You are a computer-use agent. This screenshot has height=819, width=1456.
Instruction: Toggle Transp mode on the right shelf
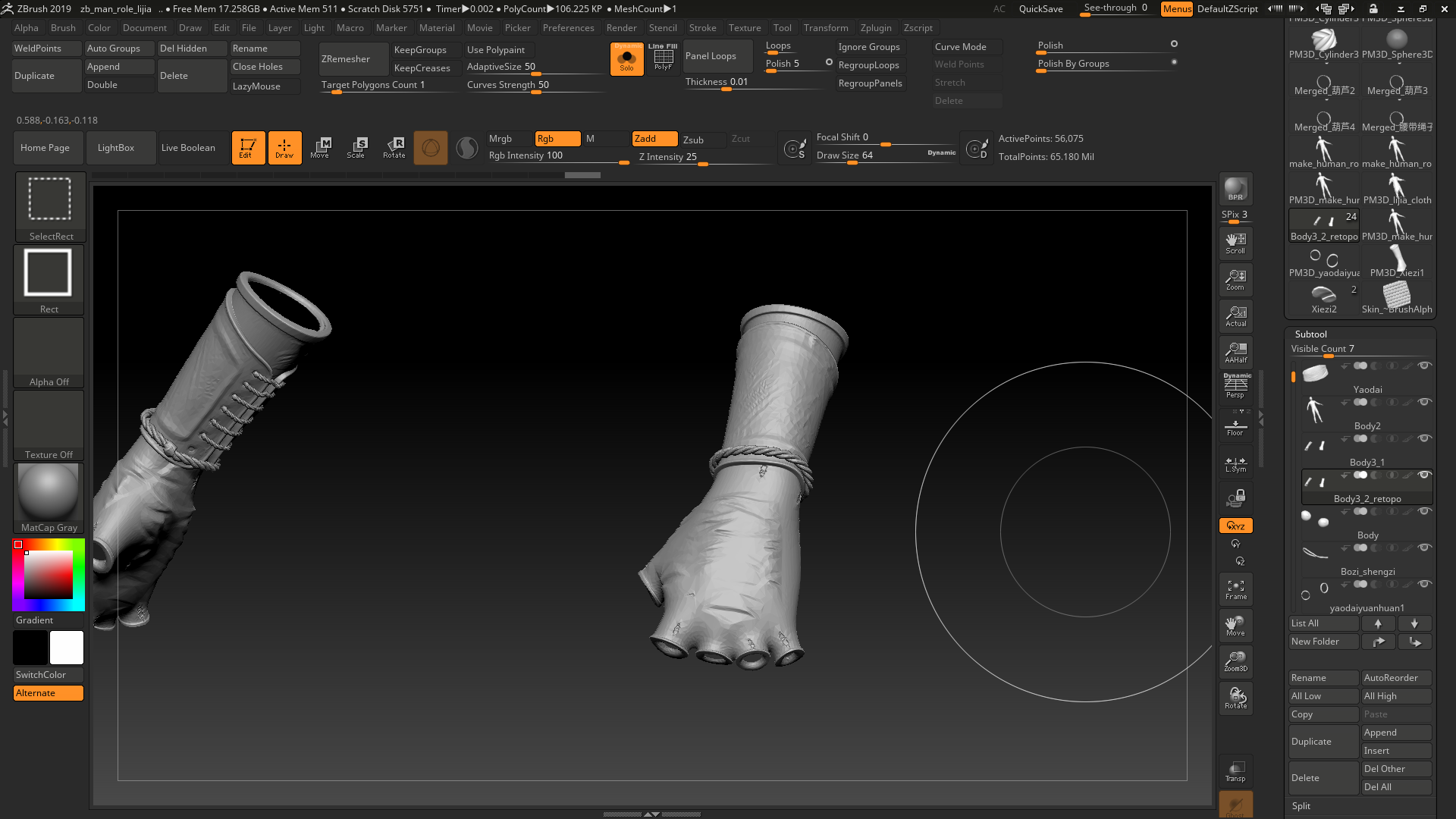click(1235, 770)
